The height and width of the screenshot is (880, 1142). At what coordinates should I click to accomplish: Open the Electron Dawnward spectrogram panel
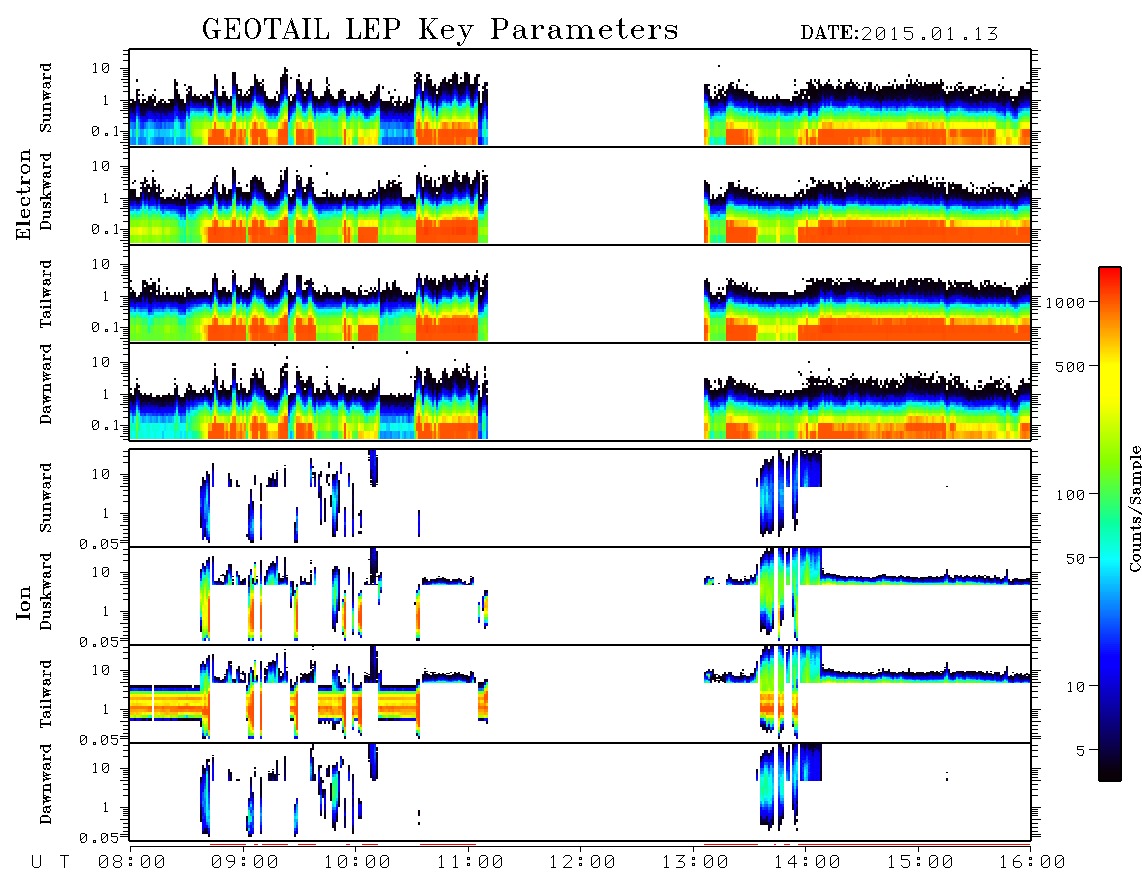(x=580, y=391)
